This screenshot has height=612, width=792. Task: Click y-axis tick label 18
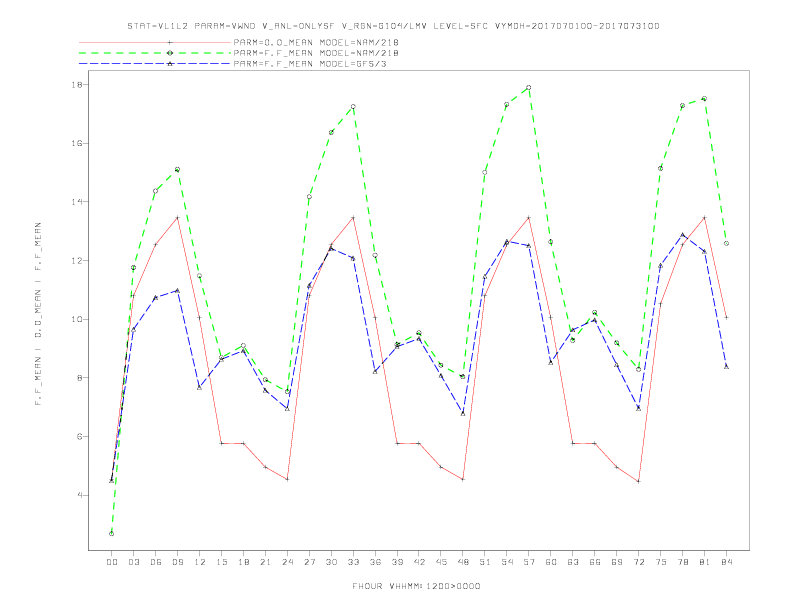77,85
